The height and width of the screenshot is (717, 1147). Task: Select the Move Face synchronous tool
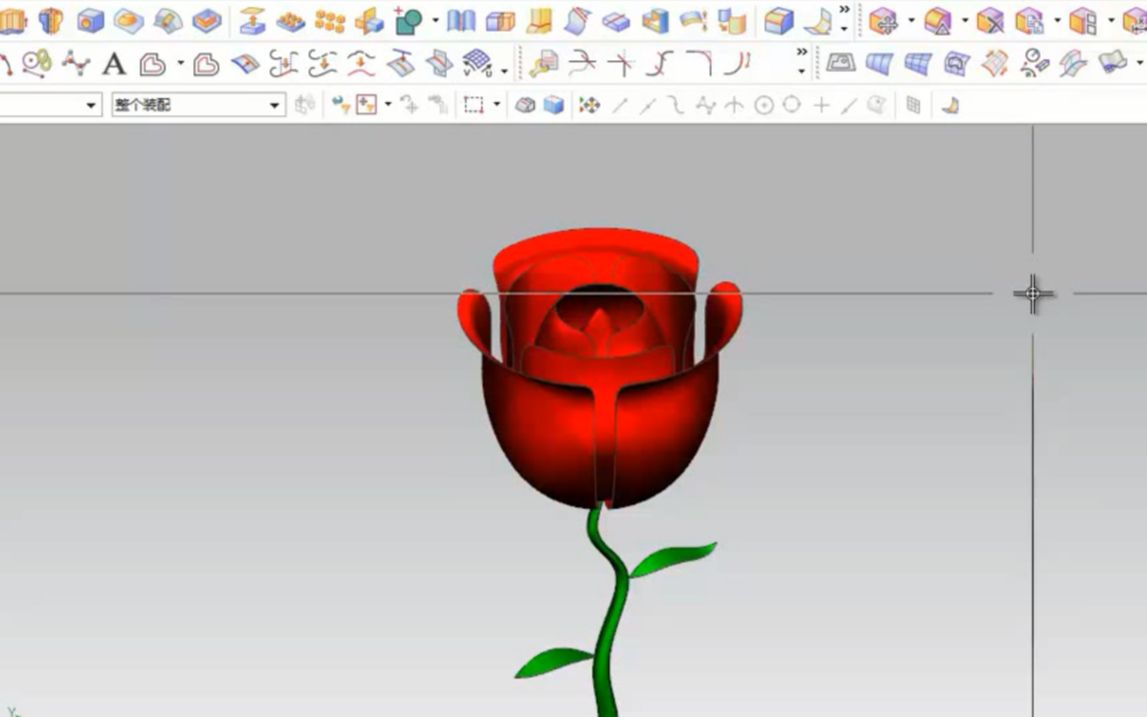pyautogui.click(x=884, y=21)
